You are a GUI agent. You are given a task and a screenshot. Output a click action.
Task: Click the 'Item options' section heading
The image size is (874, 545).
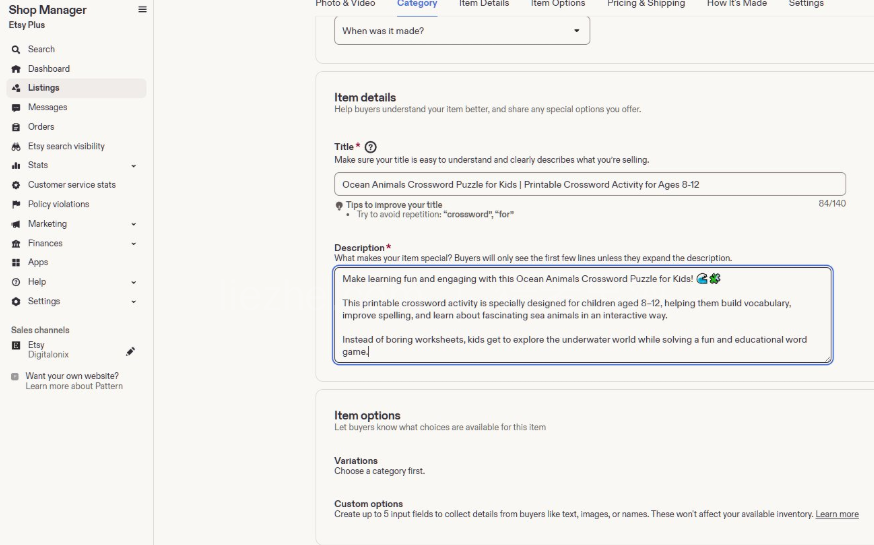pos(367,415)
